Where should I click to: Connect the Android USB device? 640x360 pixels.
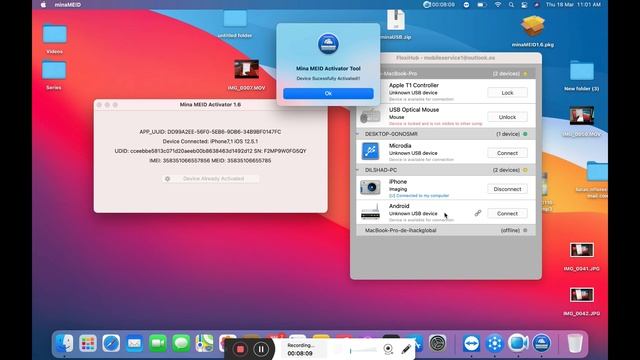pos(507,213)
